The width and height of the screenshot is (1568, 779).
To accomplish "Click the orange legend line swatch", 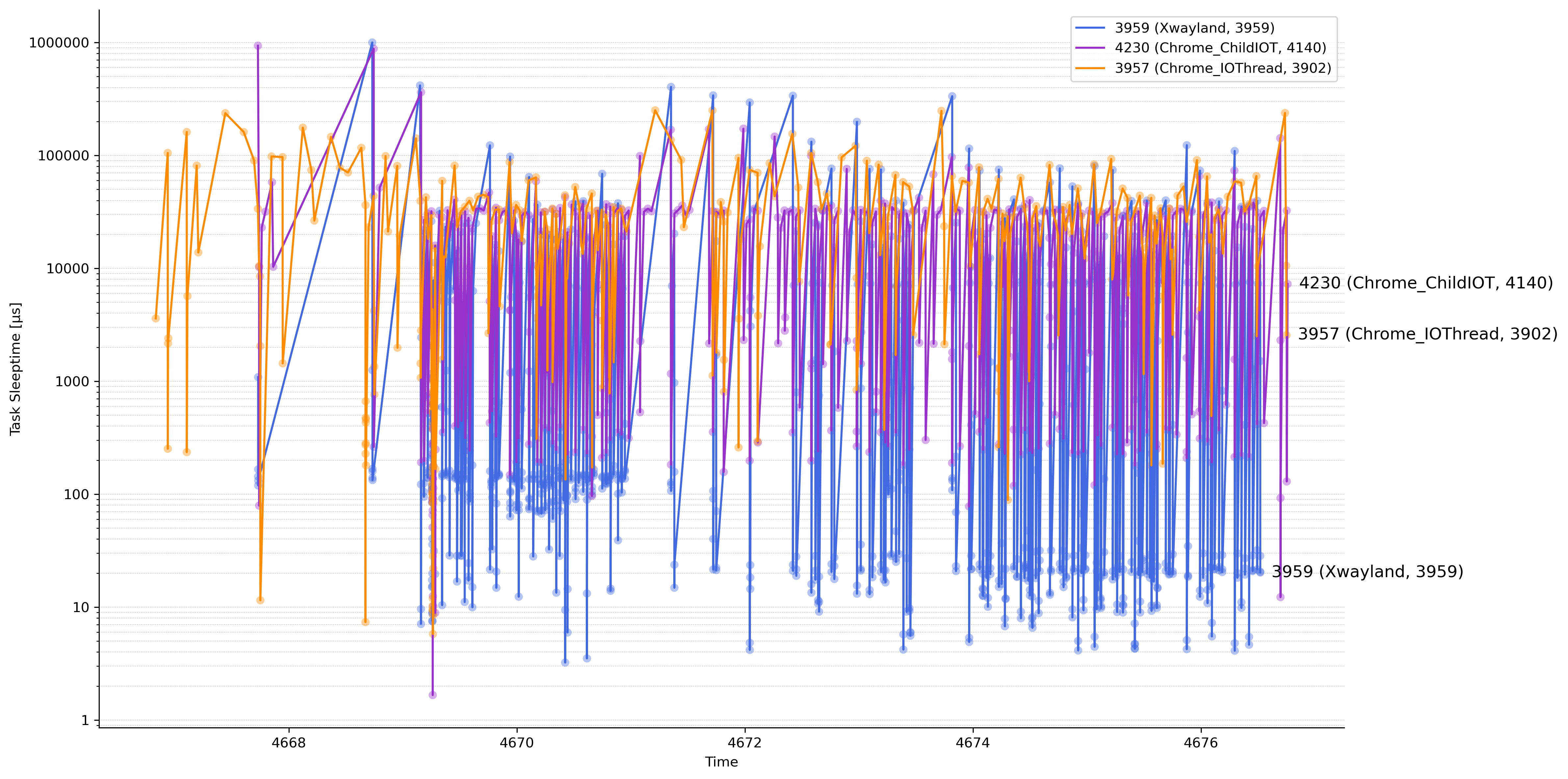I will (1090, 68).
